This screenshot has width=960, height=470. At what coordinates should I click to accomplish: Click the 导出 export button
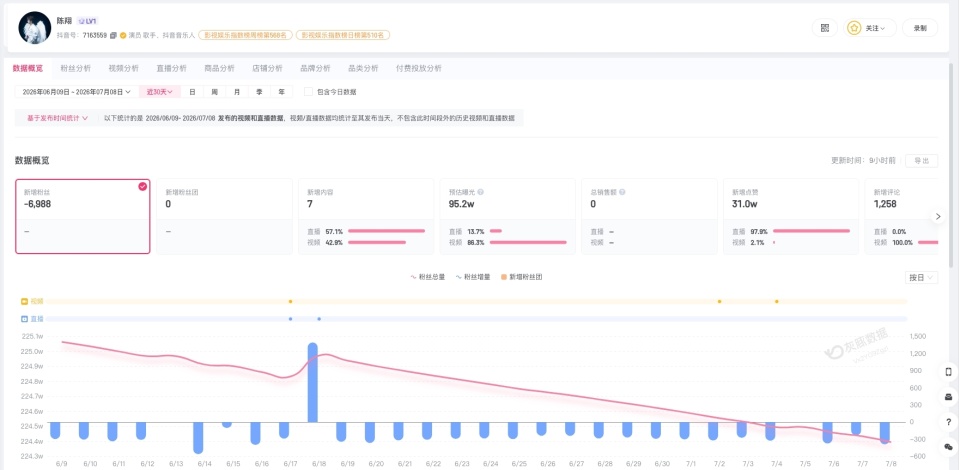point(921,160)
